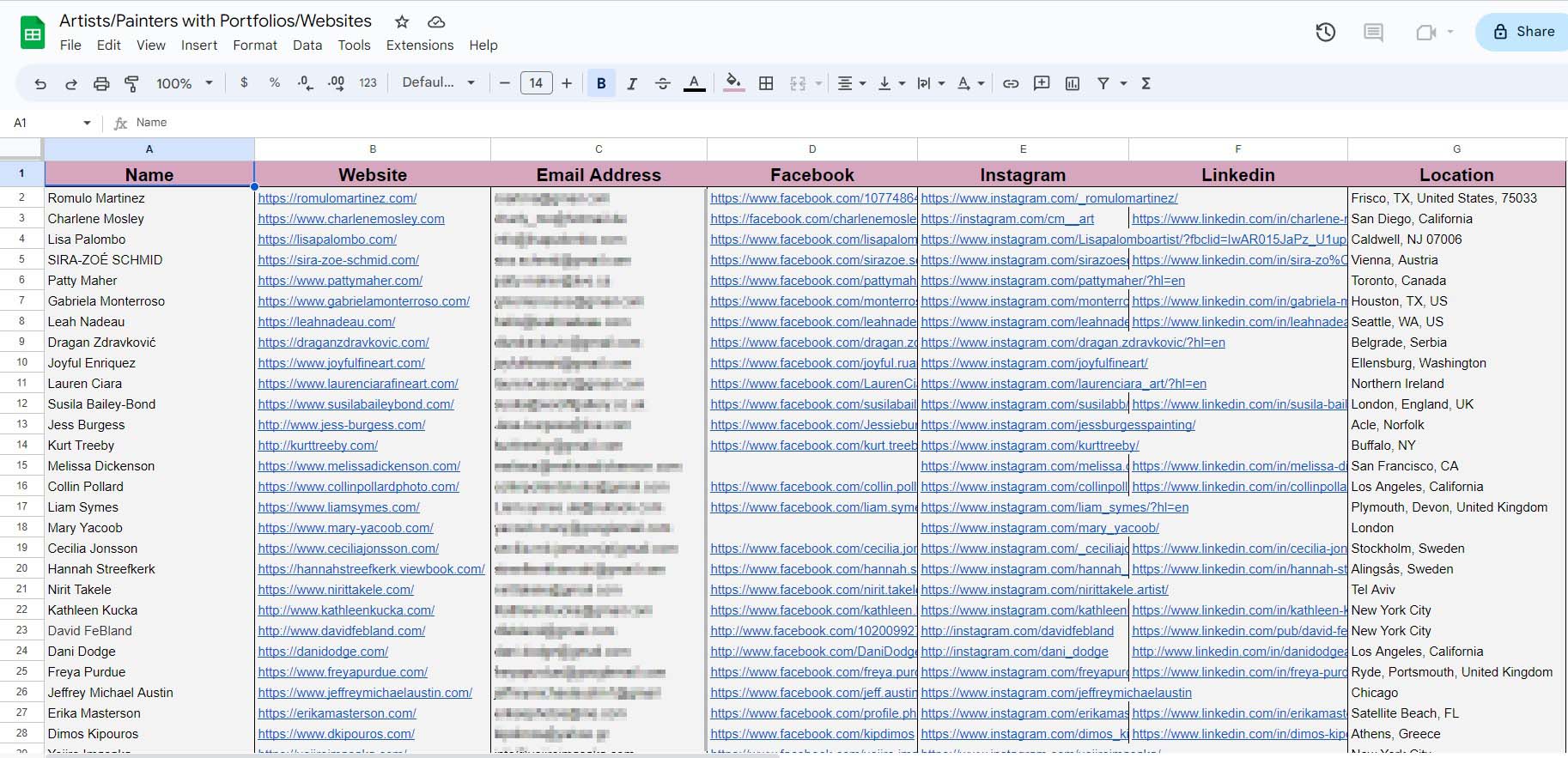Image resolution: width=1568 pixels, height=758 pixels.
Task: Open the 123 number formats menu
Action: (368, 82)
